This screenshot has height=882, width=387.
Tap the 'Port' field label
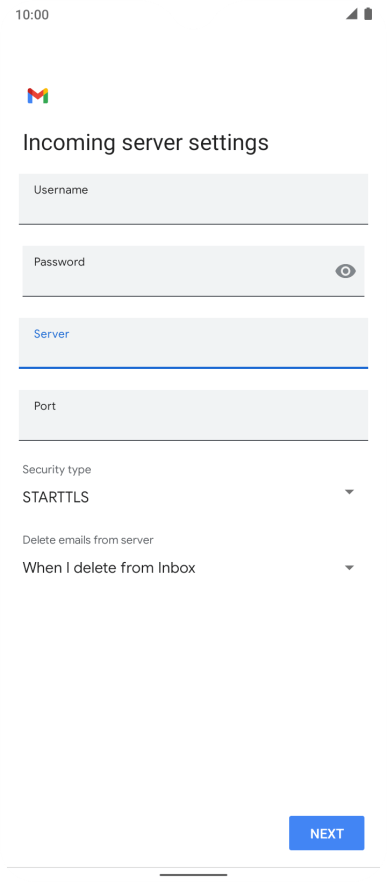coord(45,406)
